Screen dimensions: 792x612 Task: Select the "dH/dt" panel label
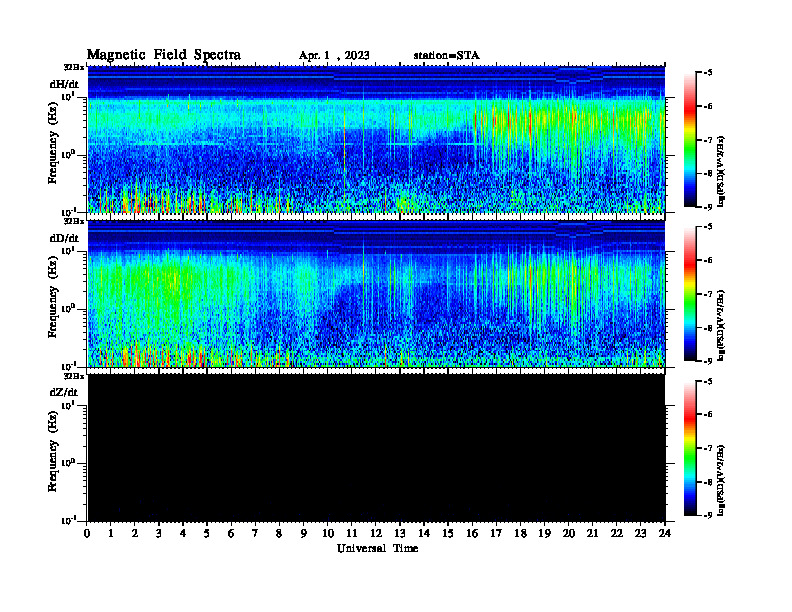click(x=64, y=84)
